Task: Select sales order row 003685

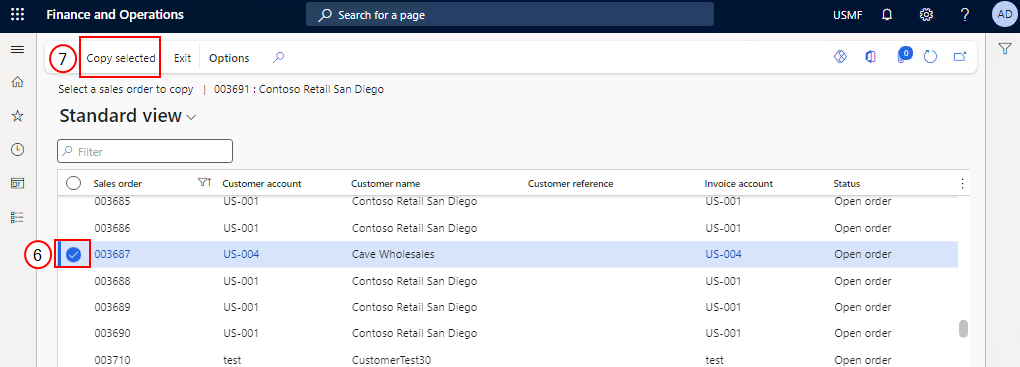Action: 507,202
